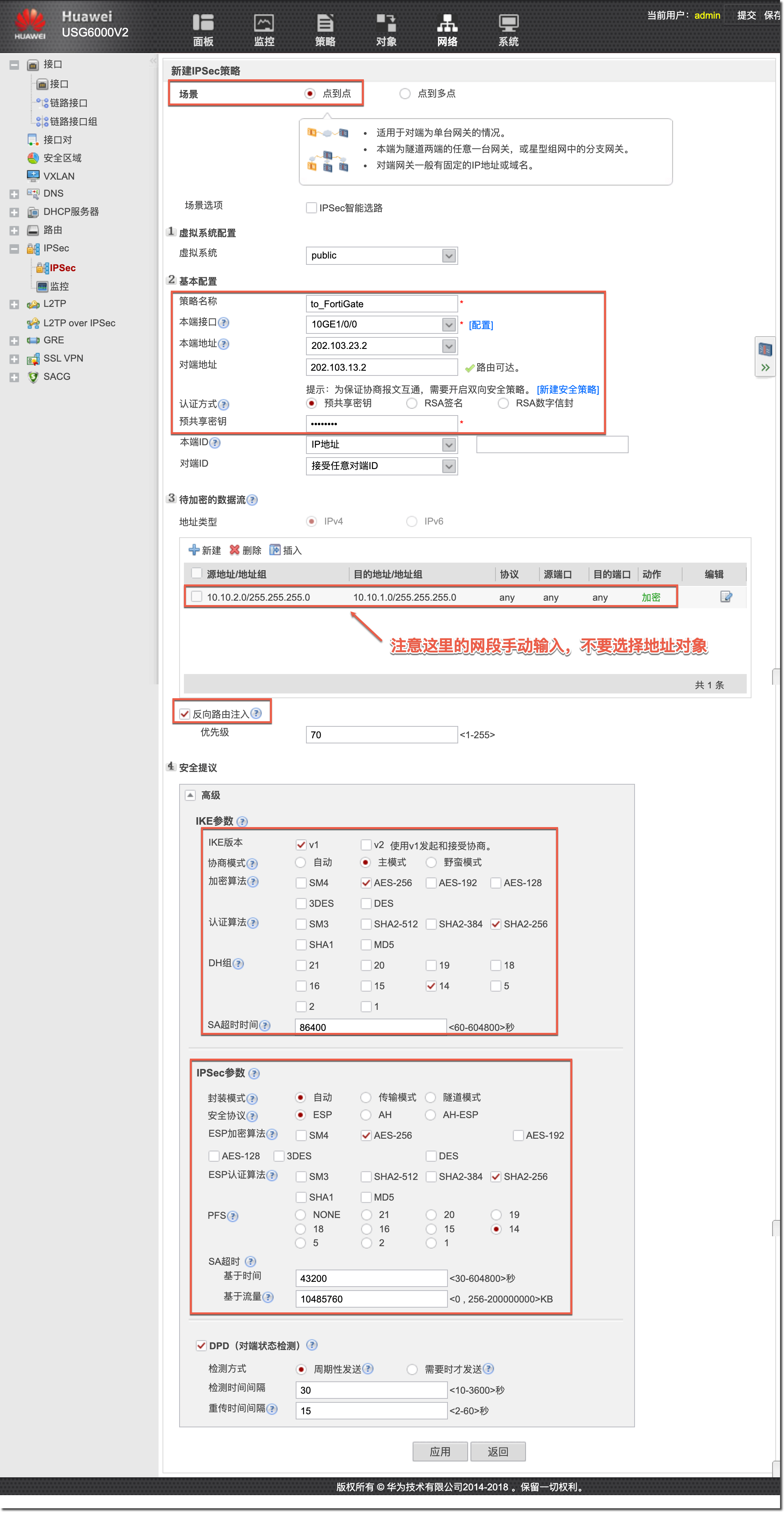Click the green plus New icon
The height and width of the screenshot is (1513, 784).
194,550
